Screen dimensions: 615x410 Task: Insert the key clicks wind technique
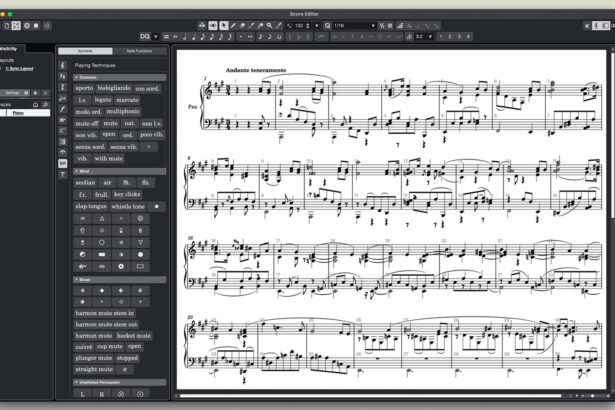click(x=127, y=195)
